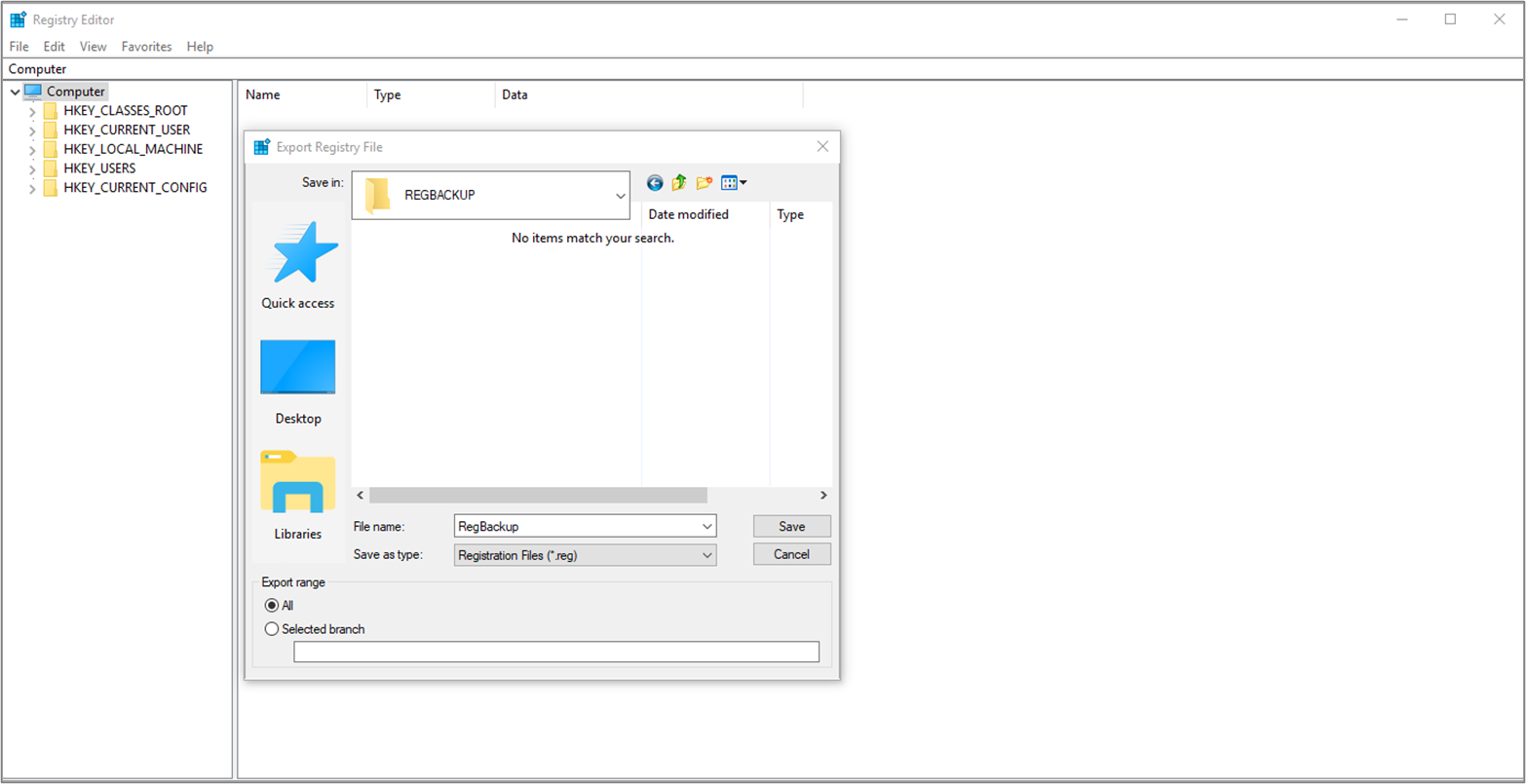1526x784 pixels.
Task: Open the 'Save in' location dropdown
Action: coord(620,195)
